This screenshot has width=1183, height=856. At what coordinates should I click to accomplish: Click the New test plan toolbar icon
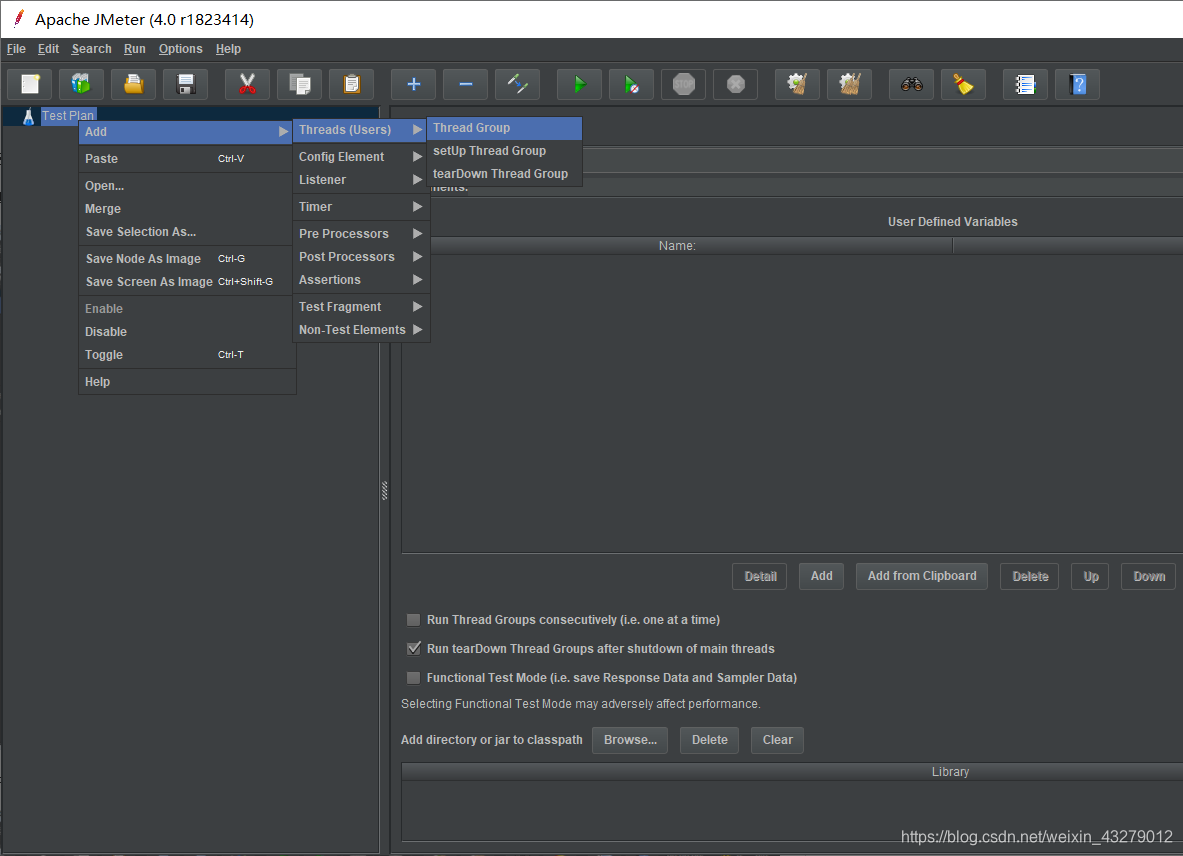[29, 84]
